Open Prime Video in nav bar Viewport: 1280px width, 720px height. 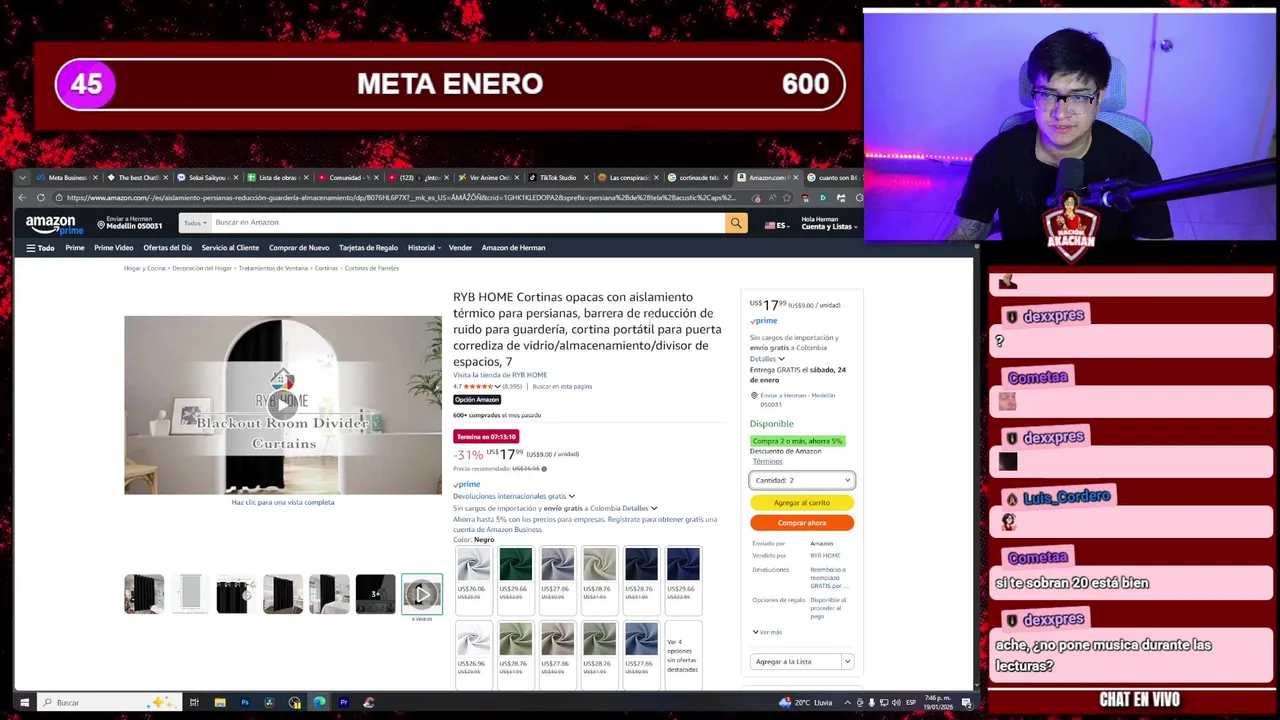point(113,248)
